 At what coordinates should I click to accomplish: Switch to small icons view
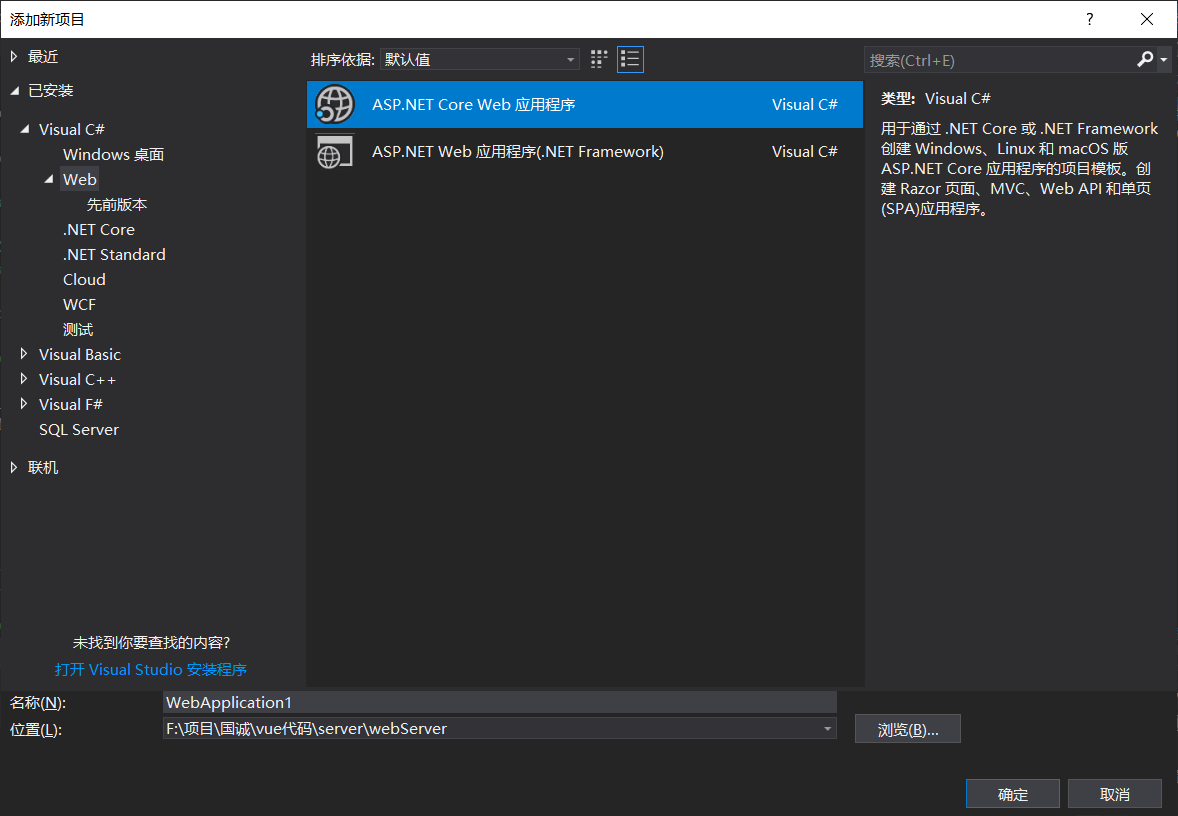point(599,59)
